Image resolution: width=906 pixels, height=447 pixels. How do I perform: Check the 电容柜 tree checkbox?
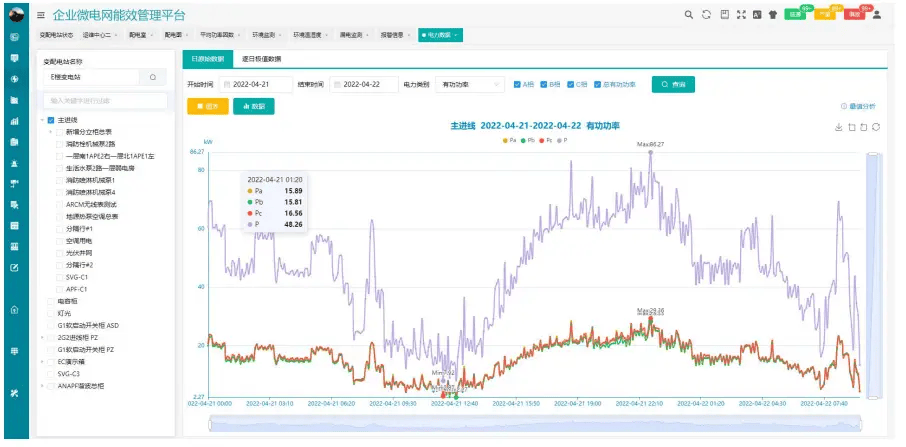click(x=51, y=300)
